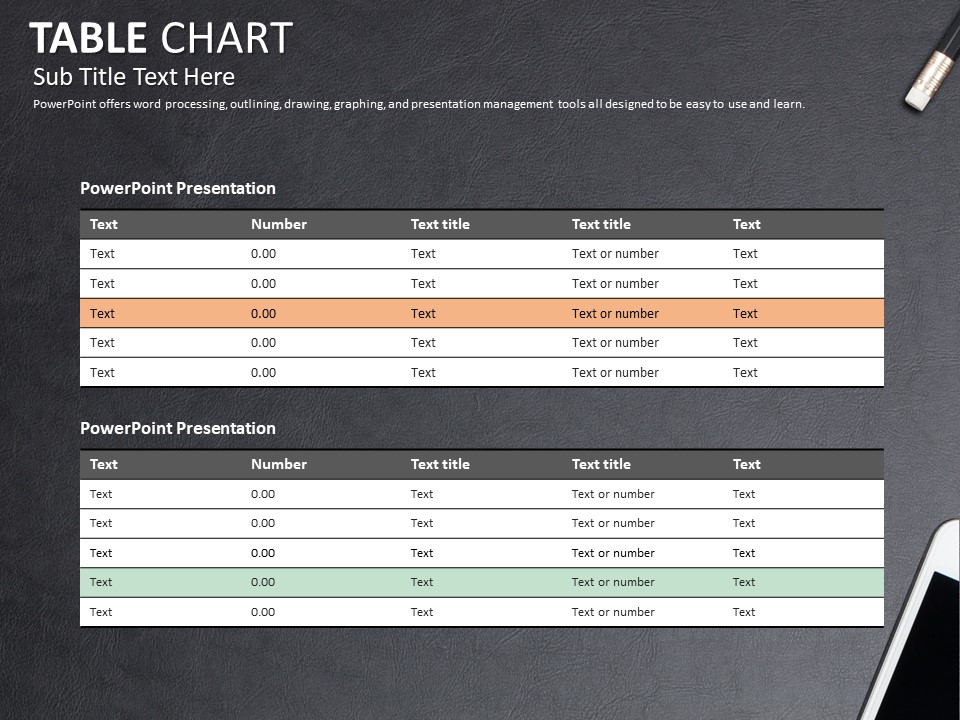The width and height of the screenshot is (960, 720).
Task: Select the "PowerPoint Presentation" heading above the lower table
Action: click(x=177, y=428)
